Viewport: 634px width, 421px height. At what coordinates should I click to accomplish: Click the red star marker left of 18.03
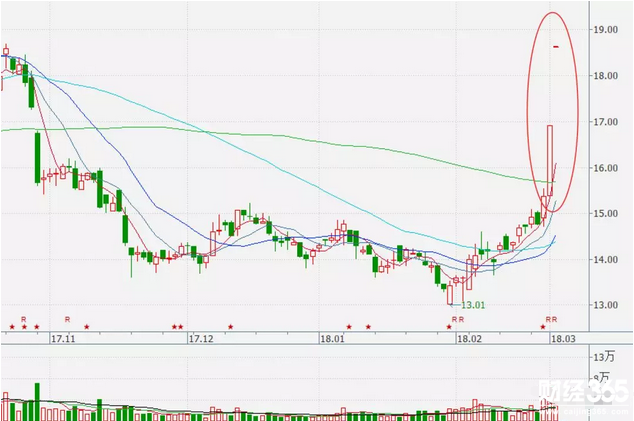click(x=543, y=327)
